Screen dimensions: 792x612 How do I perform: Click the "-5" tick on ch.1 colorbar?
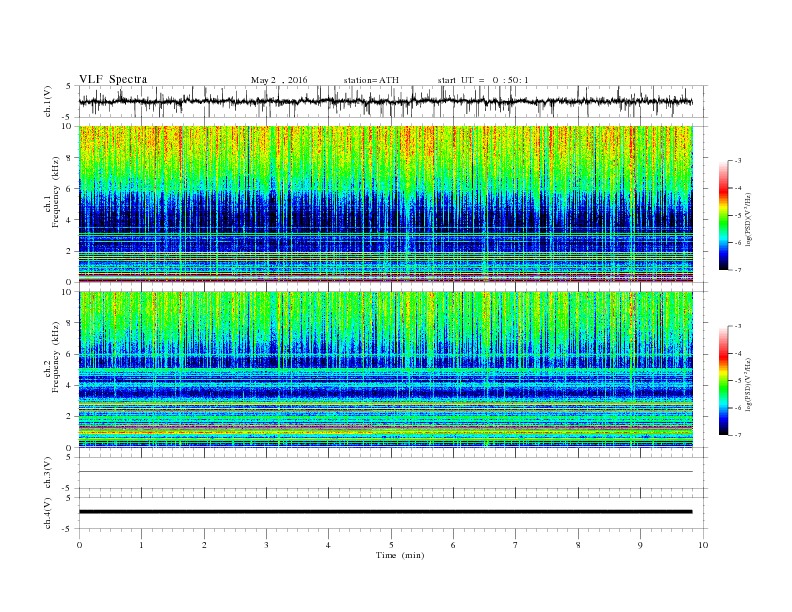click(738, 216)
